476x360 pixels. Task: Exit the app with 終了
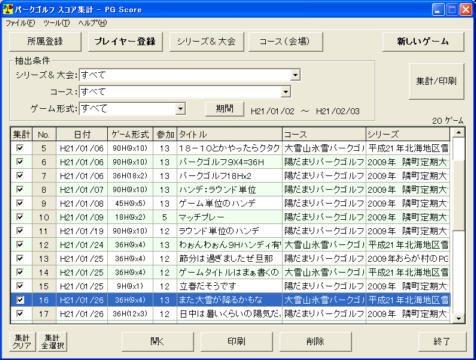click(x=442, y=341)
